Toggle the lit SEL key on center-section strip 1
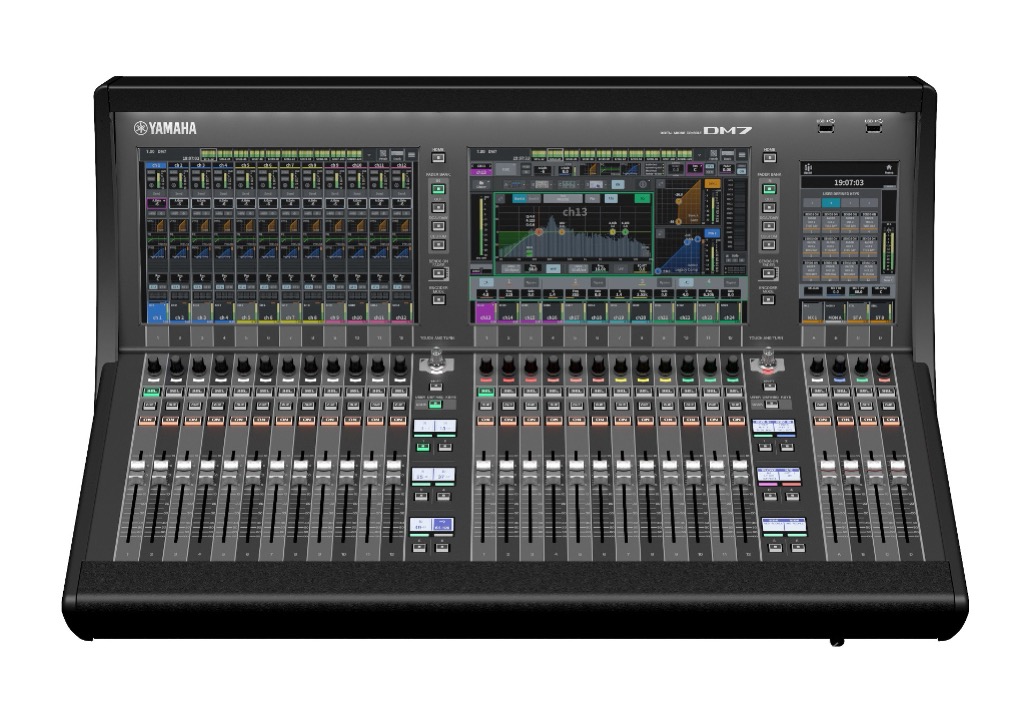1029x720 pixels. (x=486, y=392)
